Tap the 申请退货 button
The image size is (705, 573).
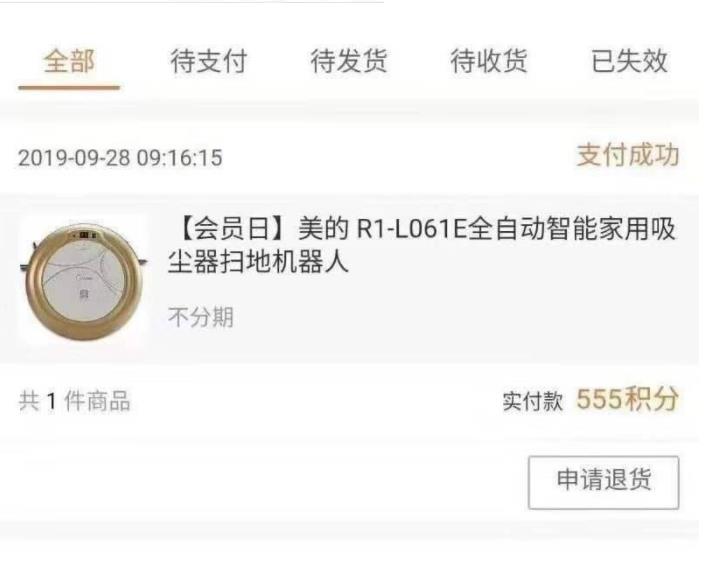click(603, 482)
